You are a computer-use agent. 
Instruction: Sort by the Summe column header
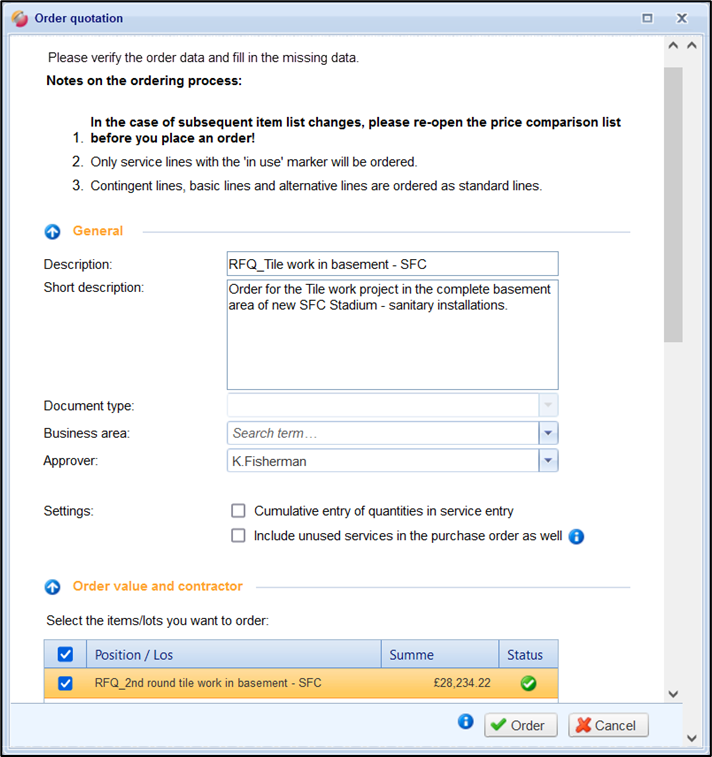pyautogui.click(x=439, y=655)
